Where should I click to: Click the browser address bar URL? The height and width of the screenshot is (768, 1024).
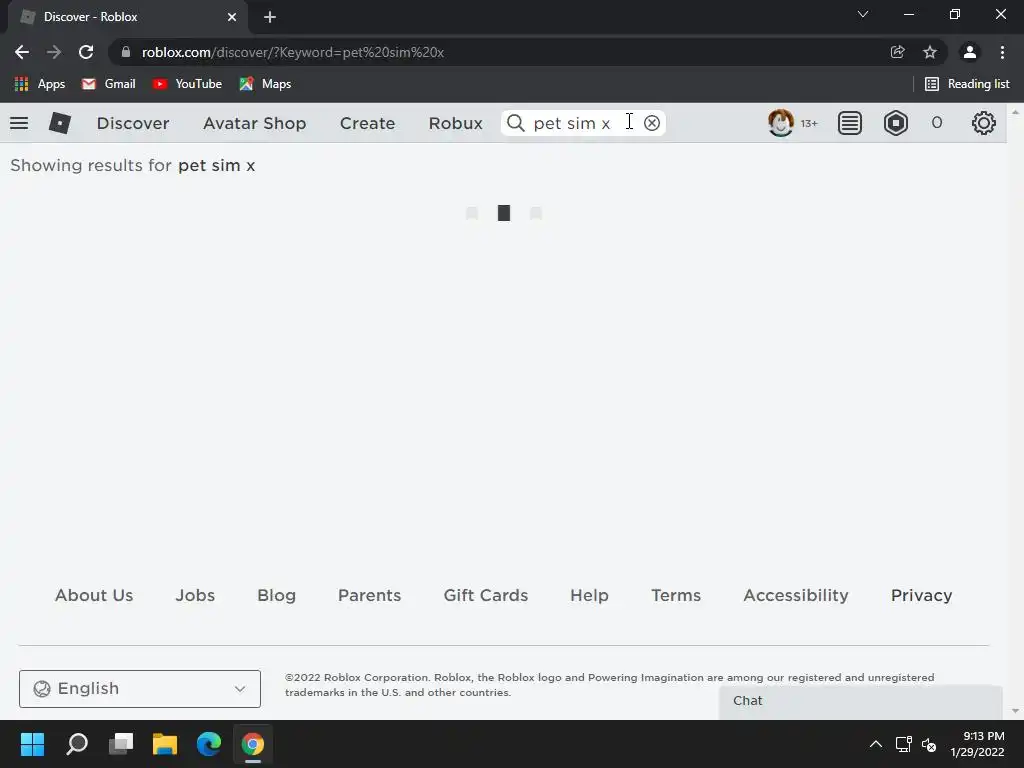293,52
